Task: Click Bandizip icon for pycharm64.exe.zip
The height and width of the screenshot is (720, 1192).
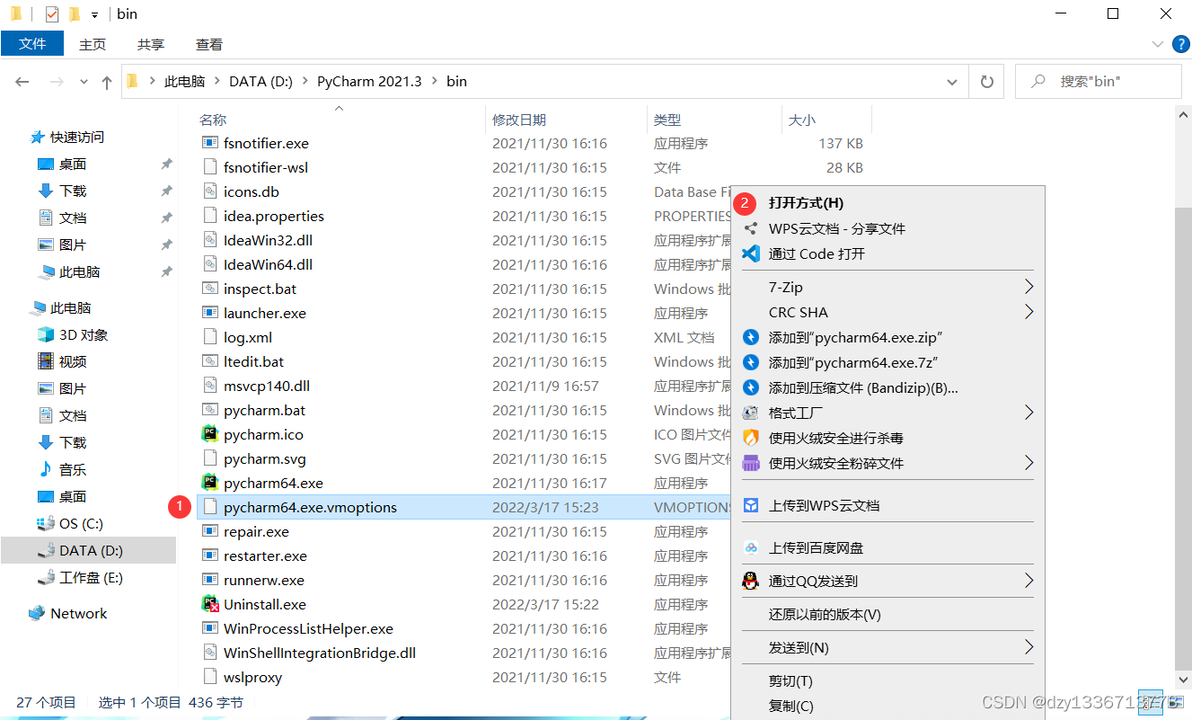Action: pos(751,338)
